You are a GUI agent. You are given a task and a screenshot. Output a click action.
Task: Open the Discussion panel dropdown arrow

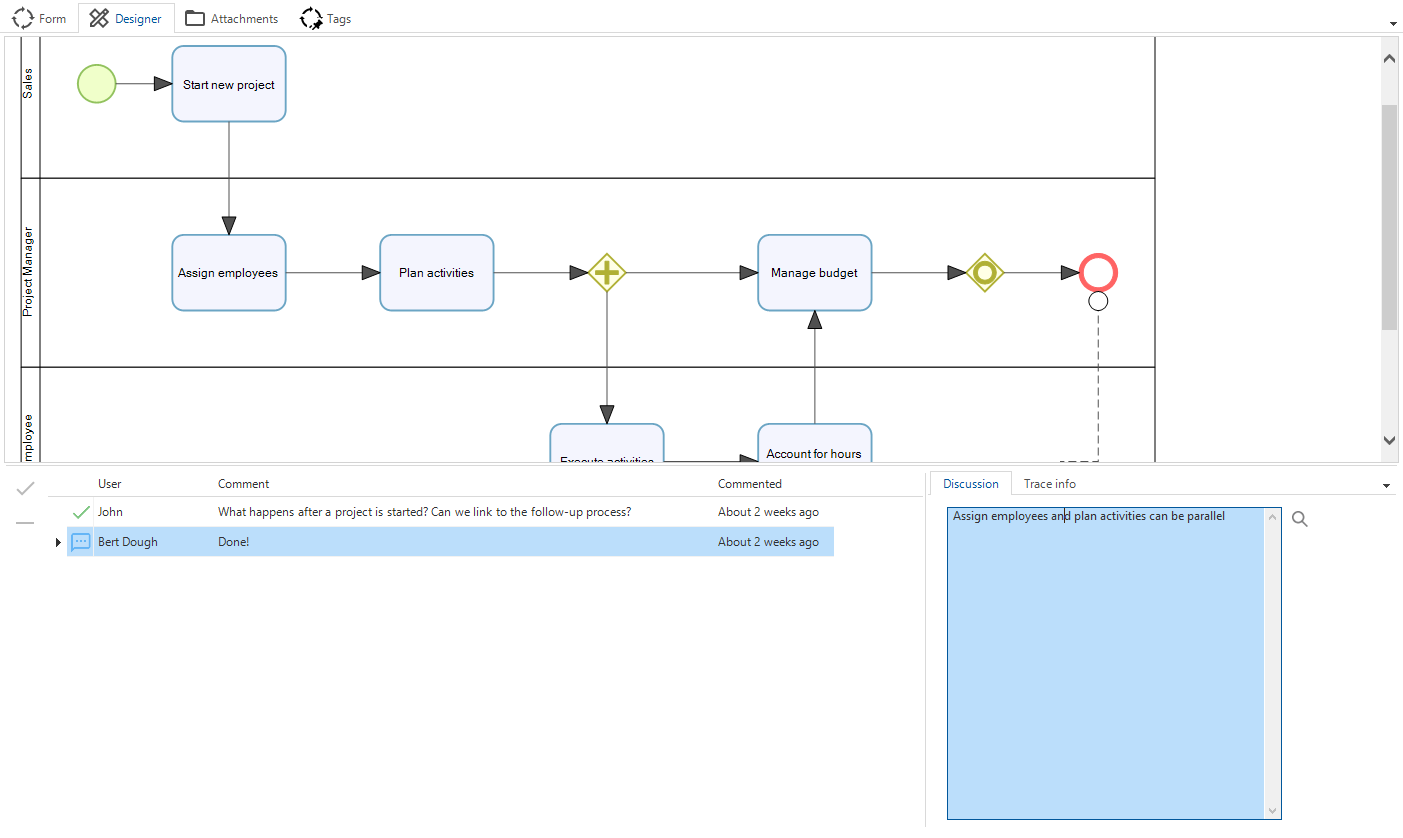1387,486
